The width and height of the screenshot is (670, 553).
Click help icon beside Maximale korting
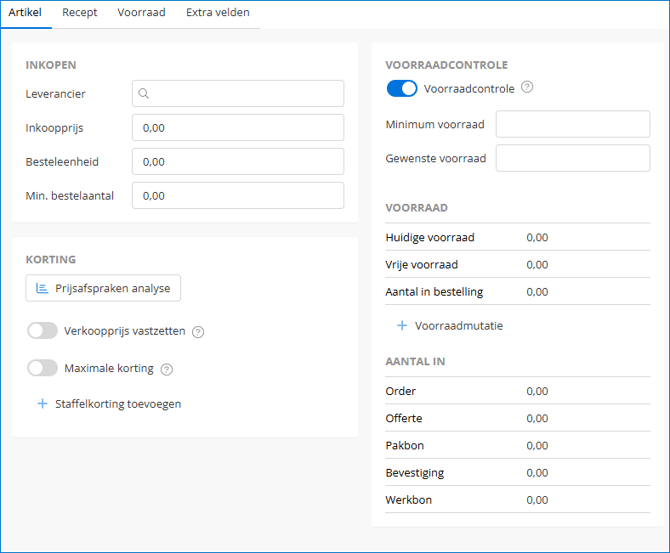point(167,369)
